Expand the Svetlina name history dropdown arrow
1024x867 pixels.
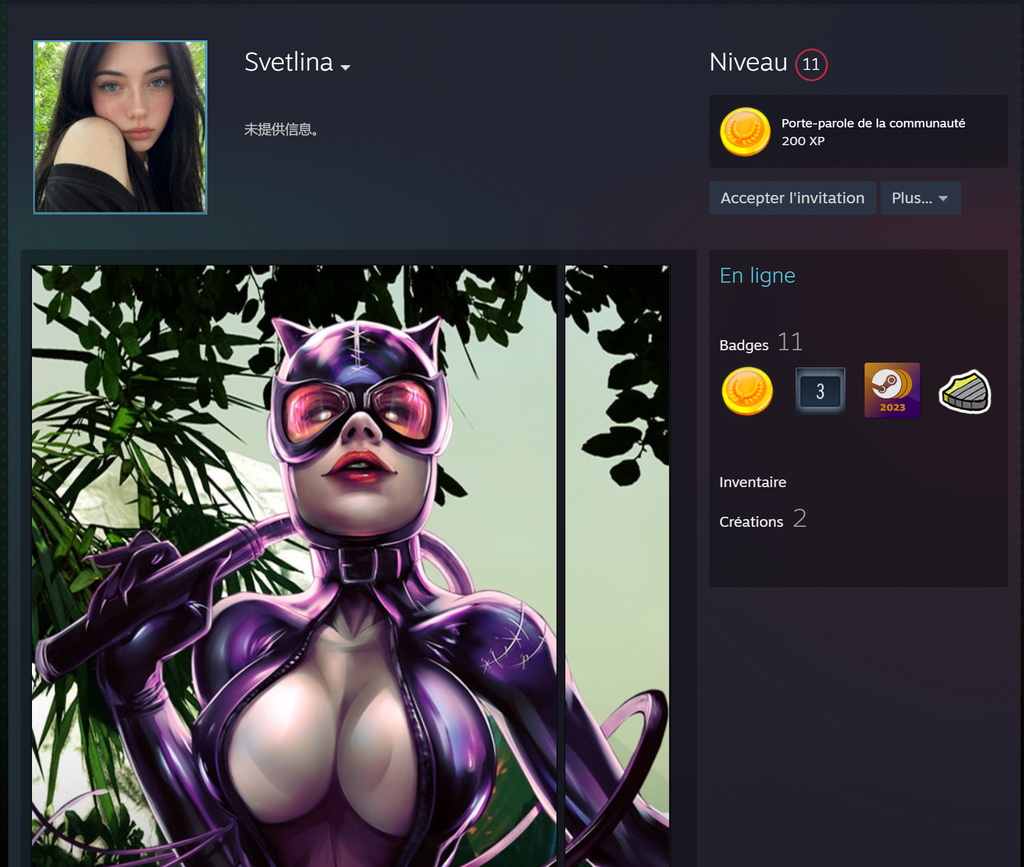click(345, 67)
